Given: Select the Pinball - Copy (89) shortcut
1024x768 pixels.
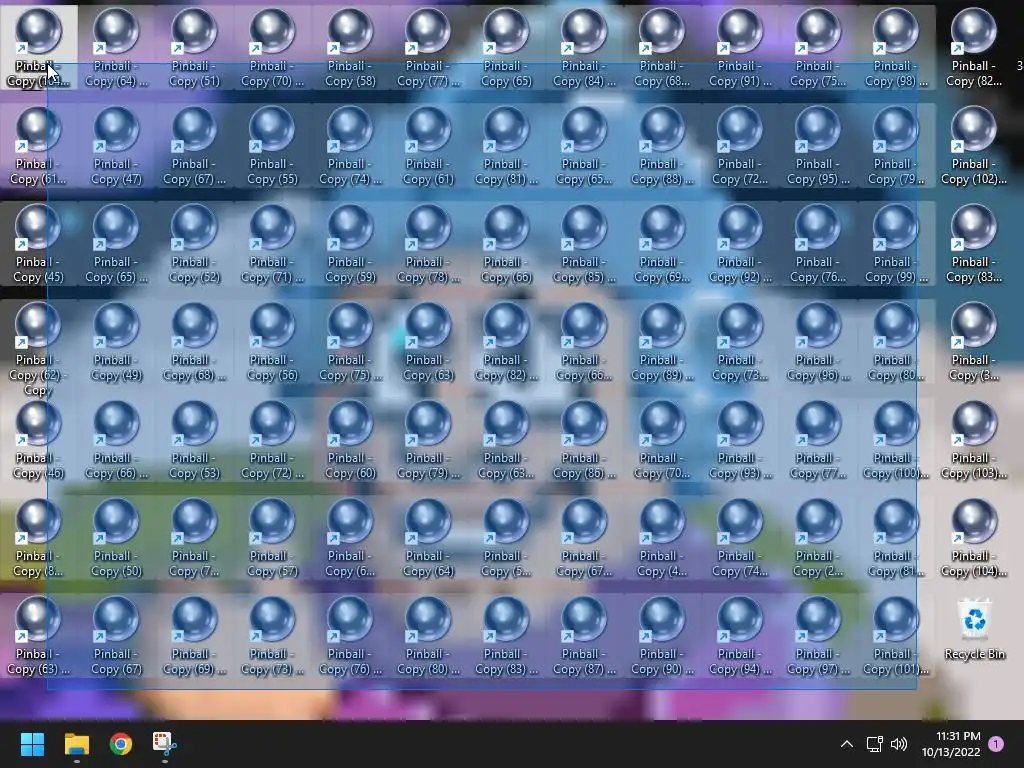Looking at the screenshot, I should (x=662, y=342).
